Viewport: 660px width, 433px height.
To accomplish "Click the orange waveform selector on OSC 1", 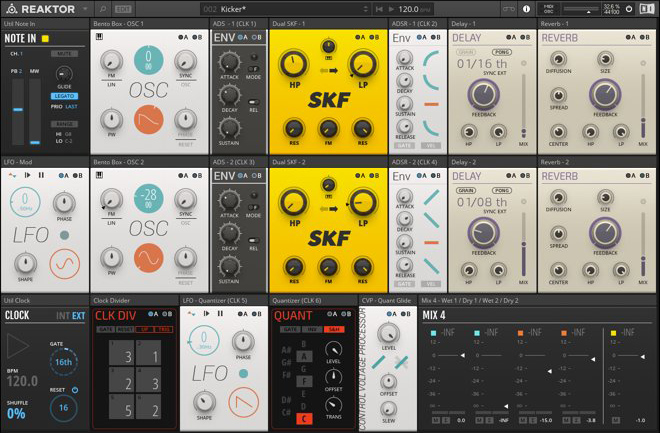I will [x=149, y=120].
